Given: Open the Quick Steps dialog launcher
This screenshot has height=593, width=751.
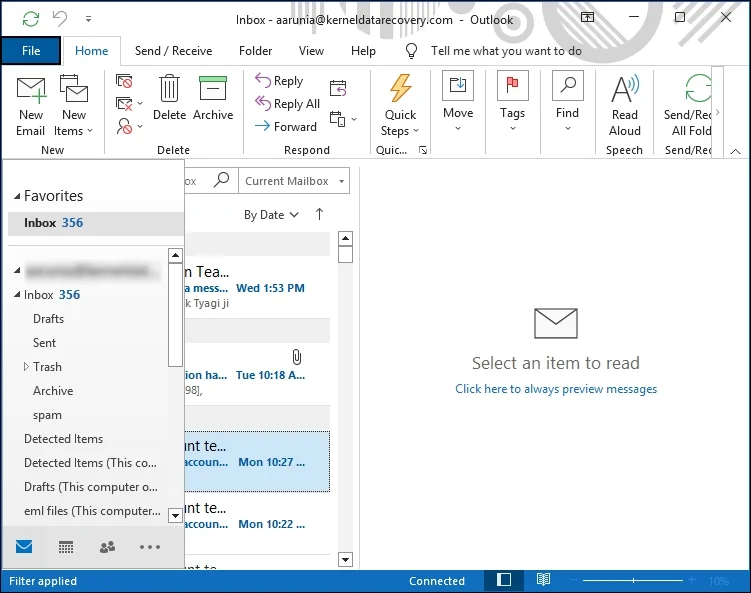Looking at the screenshot, I should pos(423,150).
